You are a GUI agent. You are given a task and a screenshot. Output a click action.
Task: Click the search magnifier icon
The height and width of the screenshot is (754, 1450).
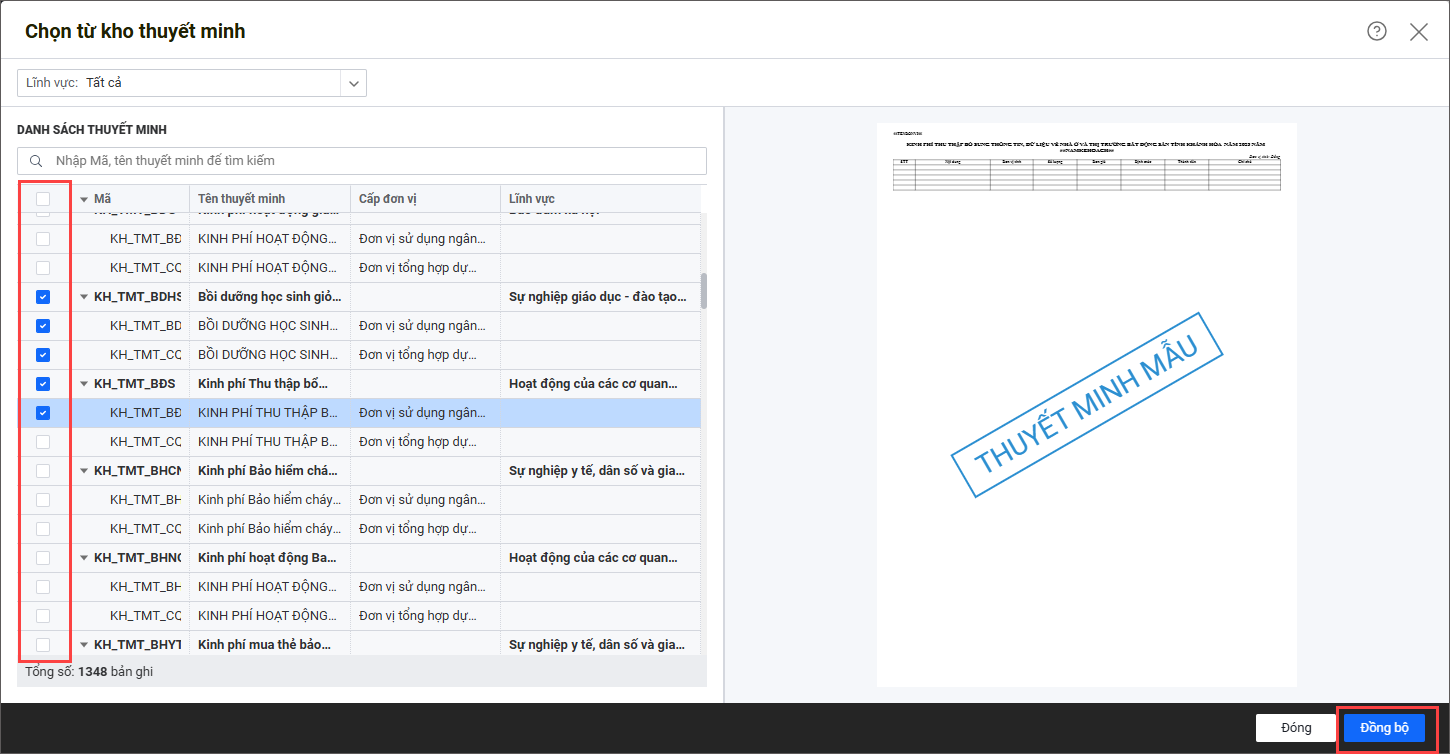(36, 161)
